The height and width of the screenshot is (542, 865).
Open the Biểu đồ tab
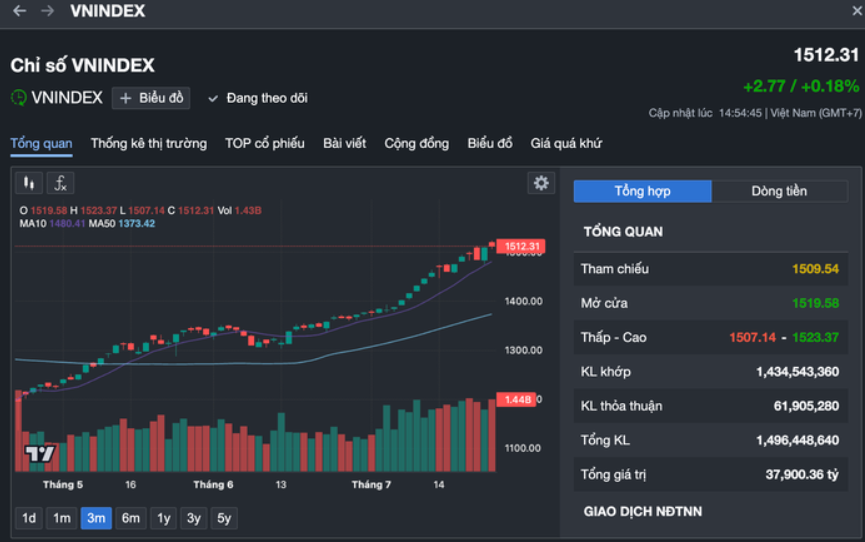(490, 144)
